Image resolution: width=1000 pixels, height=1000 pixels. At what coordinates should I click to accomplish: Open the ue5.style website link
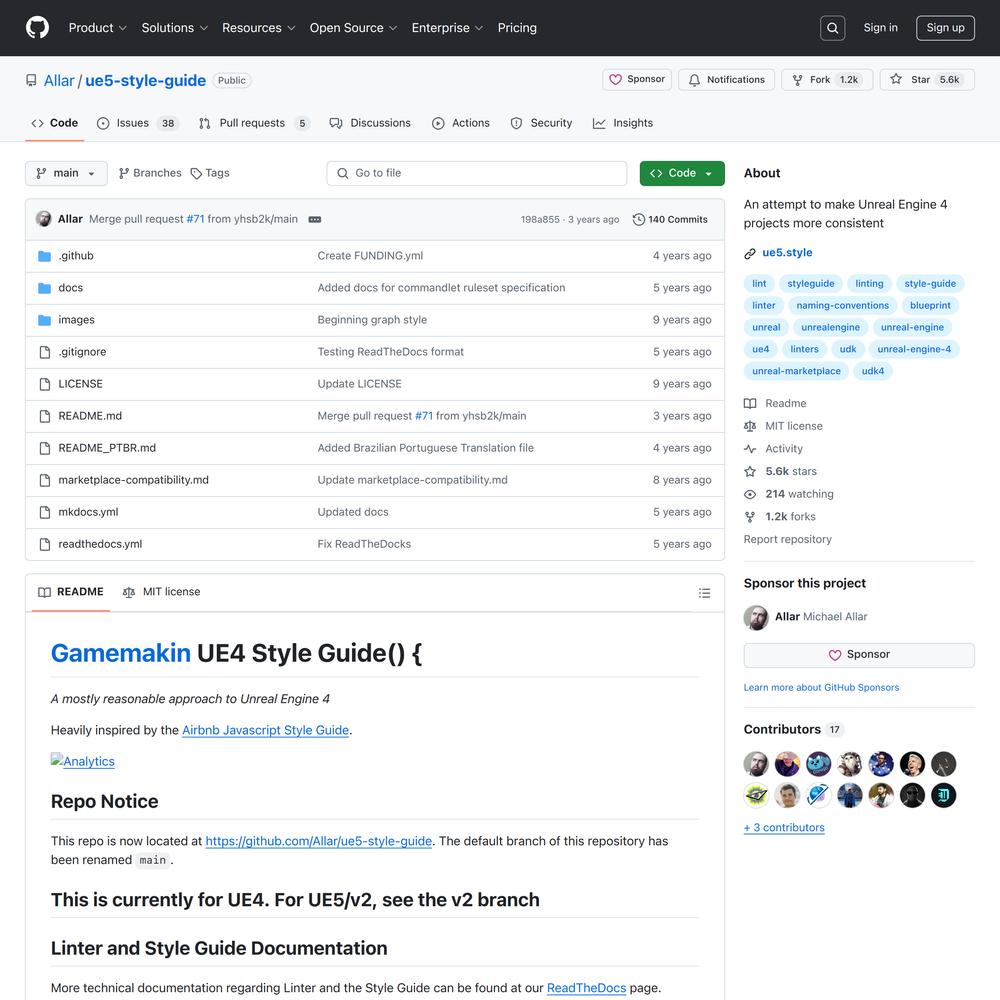tap(787, 253)
